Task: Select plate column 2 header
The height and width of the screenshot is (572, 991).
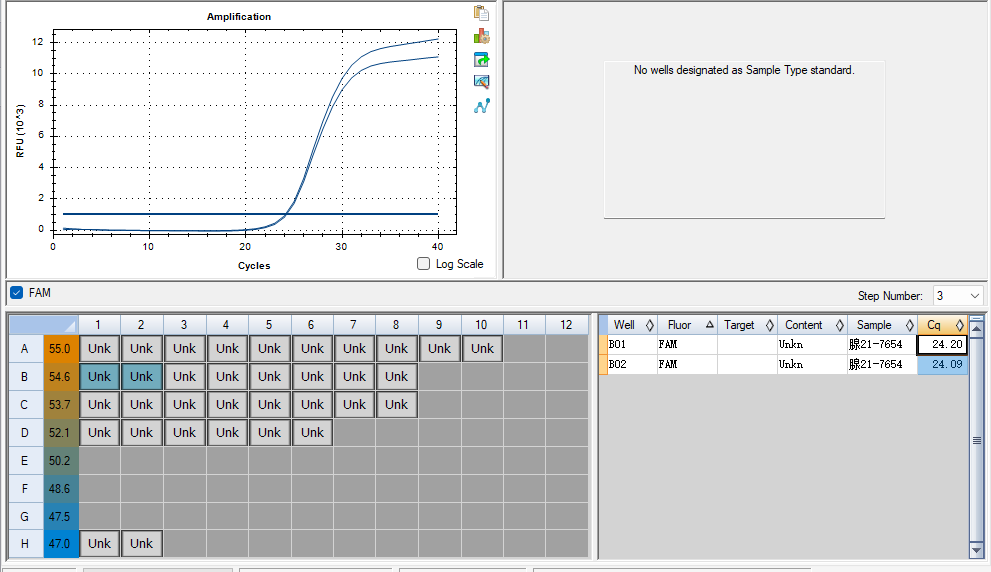Action: [x=142, y=325]
